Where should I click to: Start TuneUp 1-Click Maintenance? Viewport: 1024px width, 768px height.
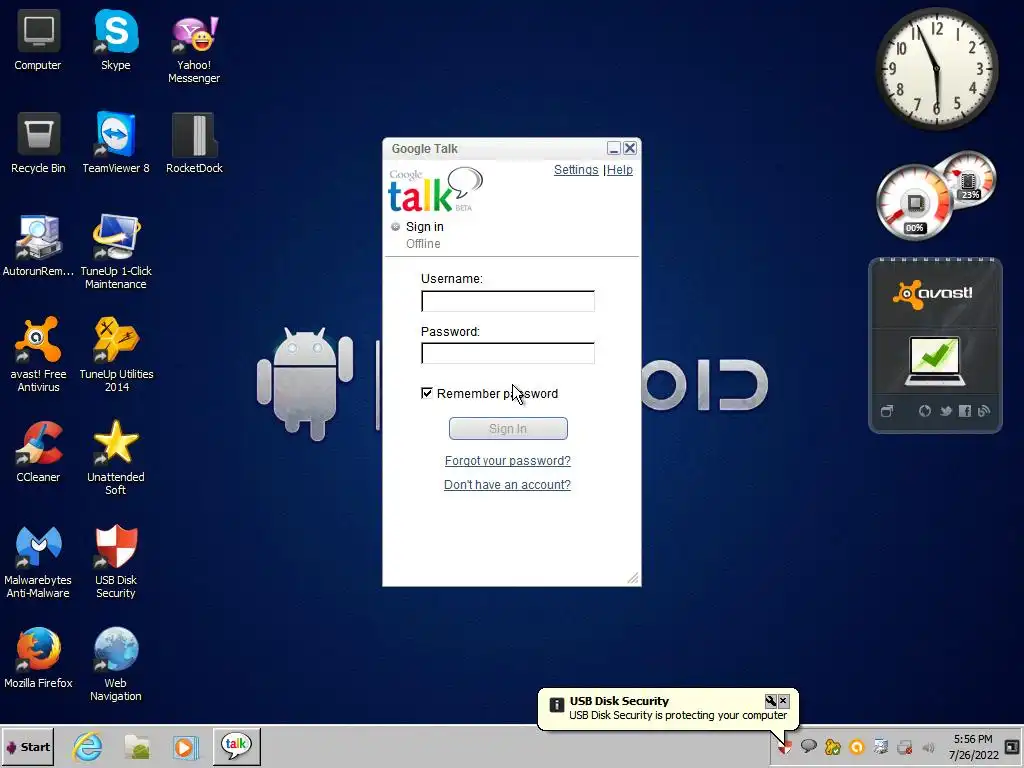coord(116,253)
